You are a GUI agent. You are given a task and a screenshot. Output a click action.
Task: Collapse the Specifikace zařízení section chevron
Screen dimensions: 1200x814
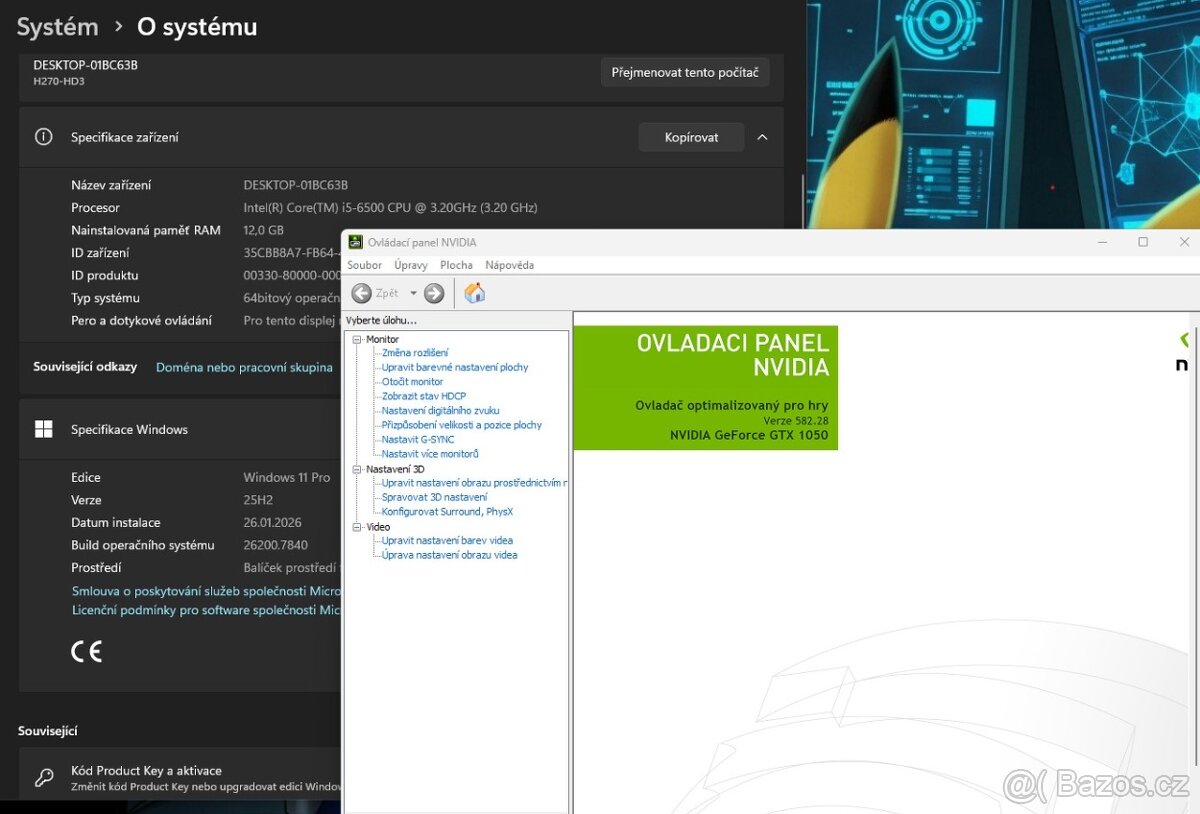(x=762, y=137)
